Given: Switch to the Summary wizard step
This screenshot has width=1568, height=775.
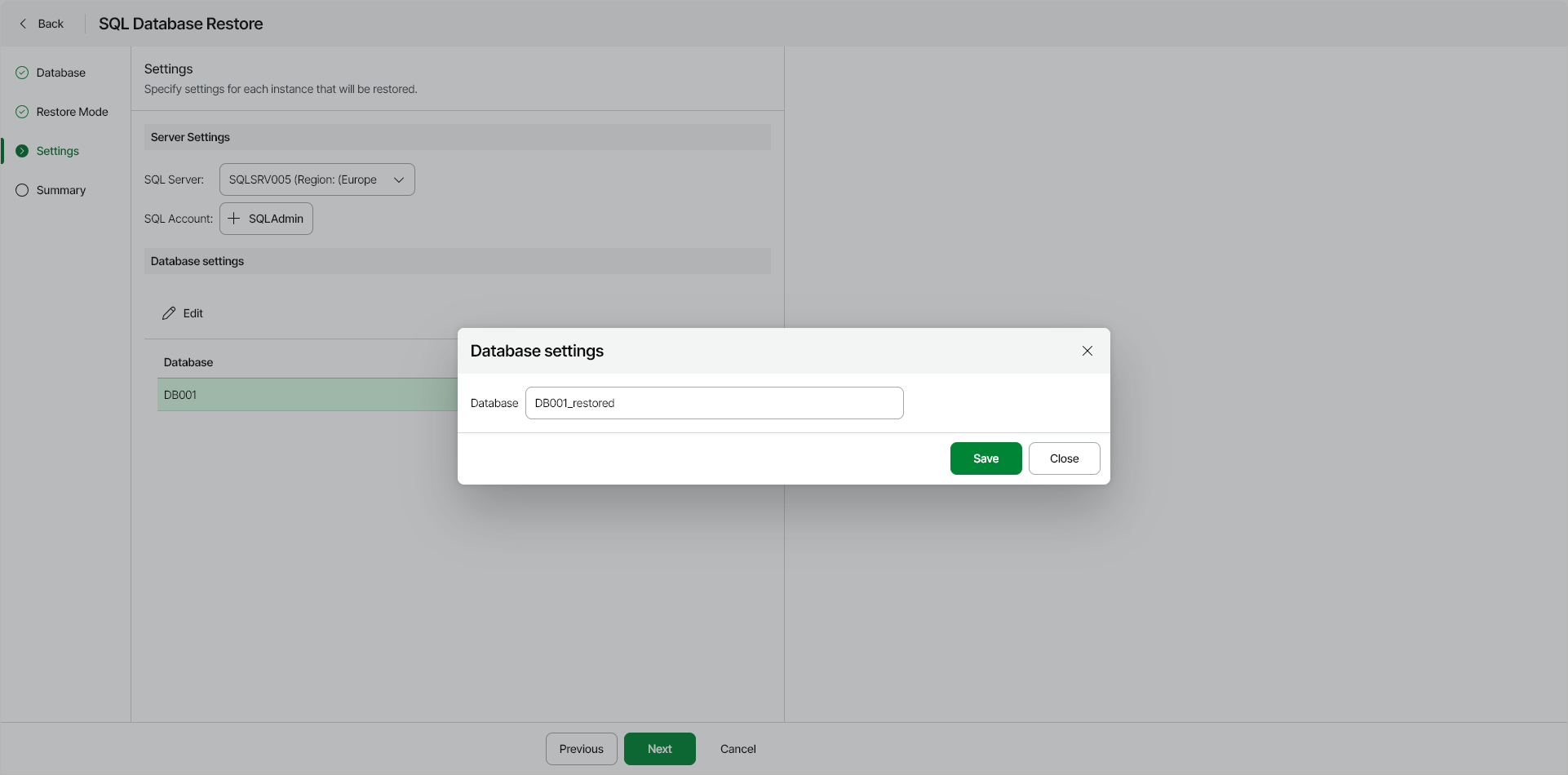Looking at the screenshot, I should point(60,189).
